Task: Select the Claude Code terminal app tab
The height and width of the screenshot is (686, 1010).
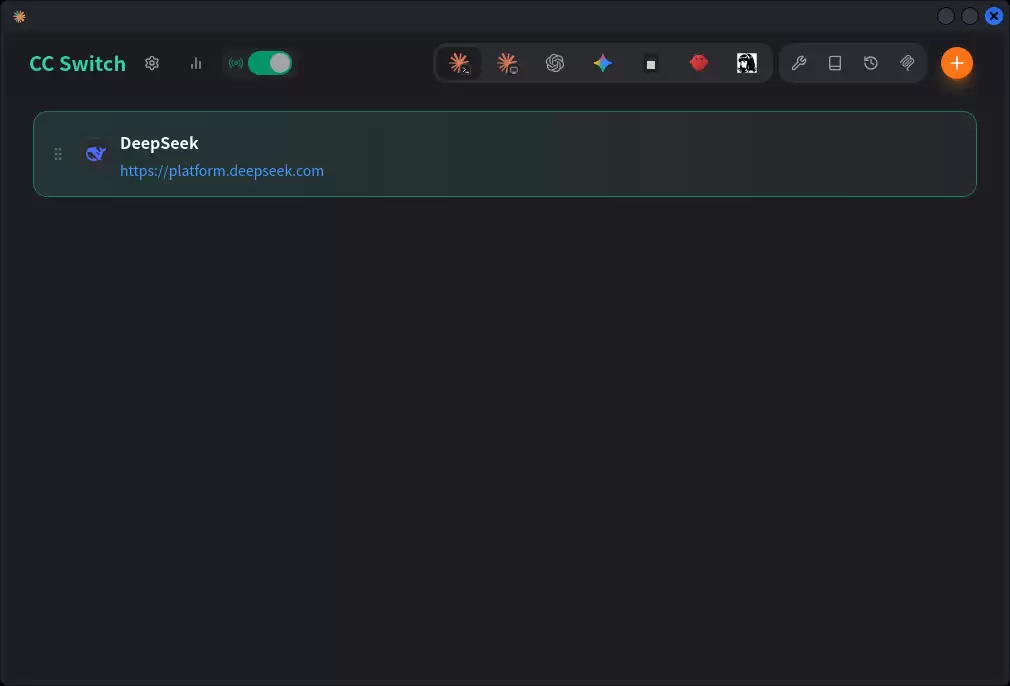Action: 459,63
